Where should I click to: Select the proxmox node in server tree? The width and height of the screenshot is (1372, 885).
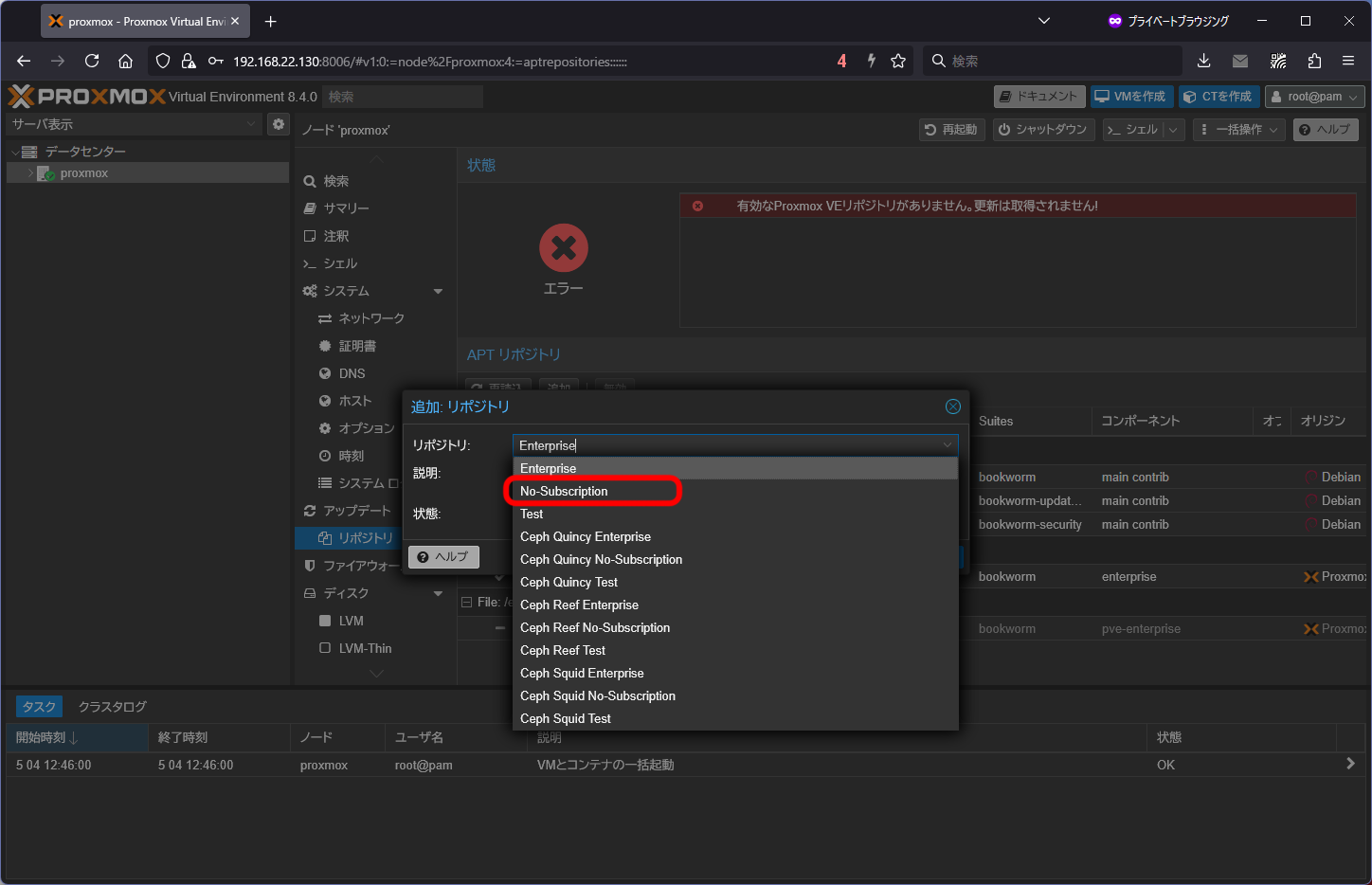pos(83,173)
